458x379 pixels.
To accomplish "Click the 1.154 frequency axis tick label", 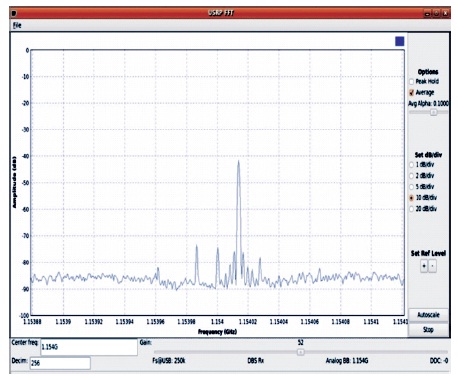I will [x=217, y=322].
